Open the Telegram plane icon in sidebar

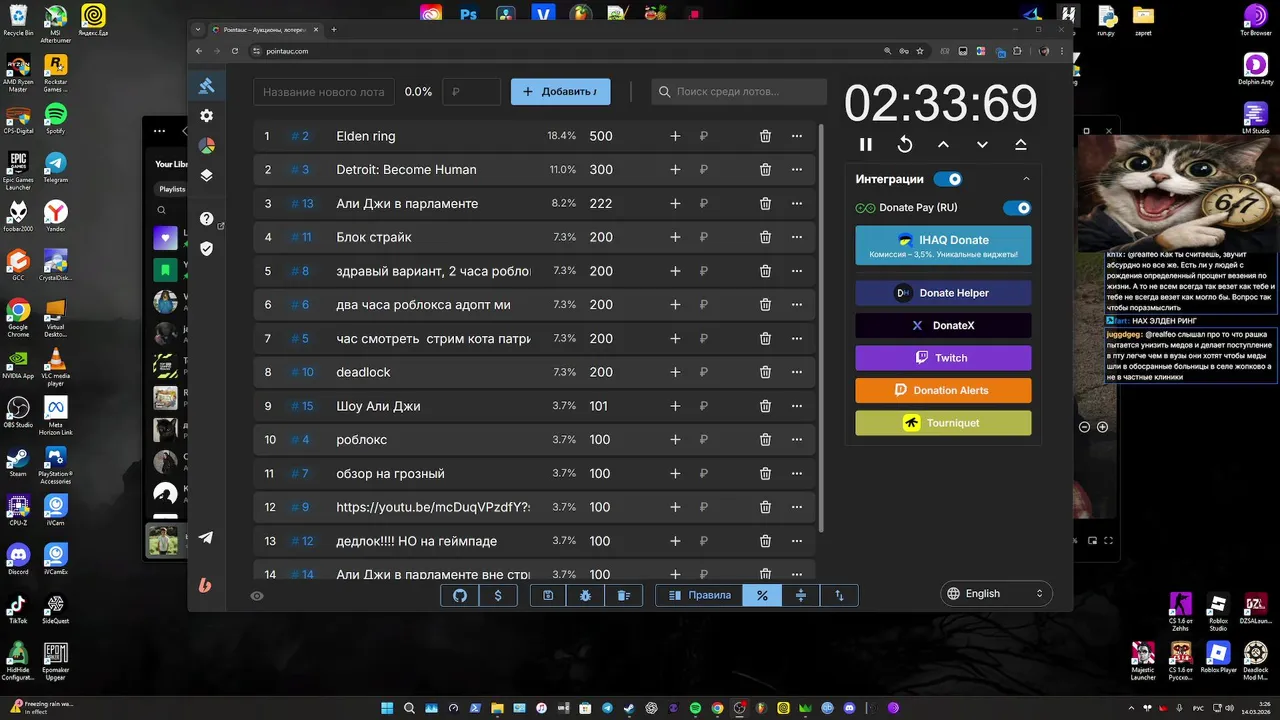[x=205, y=538]
